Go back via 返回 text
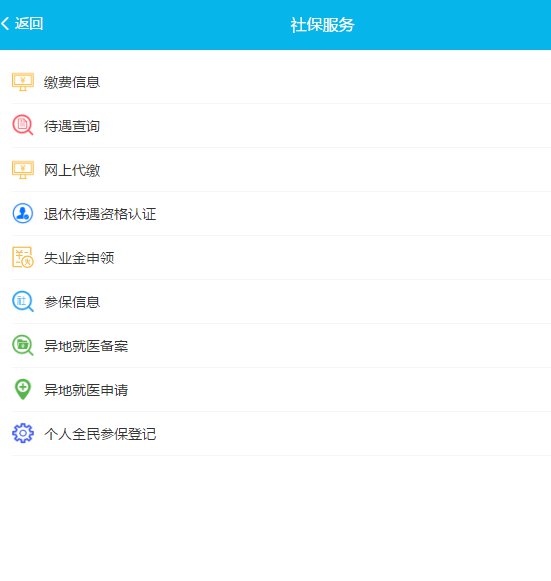This screenshot has height=581, width=551. 29,24
